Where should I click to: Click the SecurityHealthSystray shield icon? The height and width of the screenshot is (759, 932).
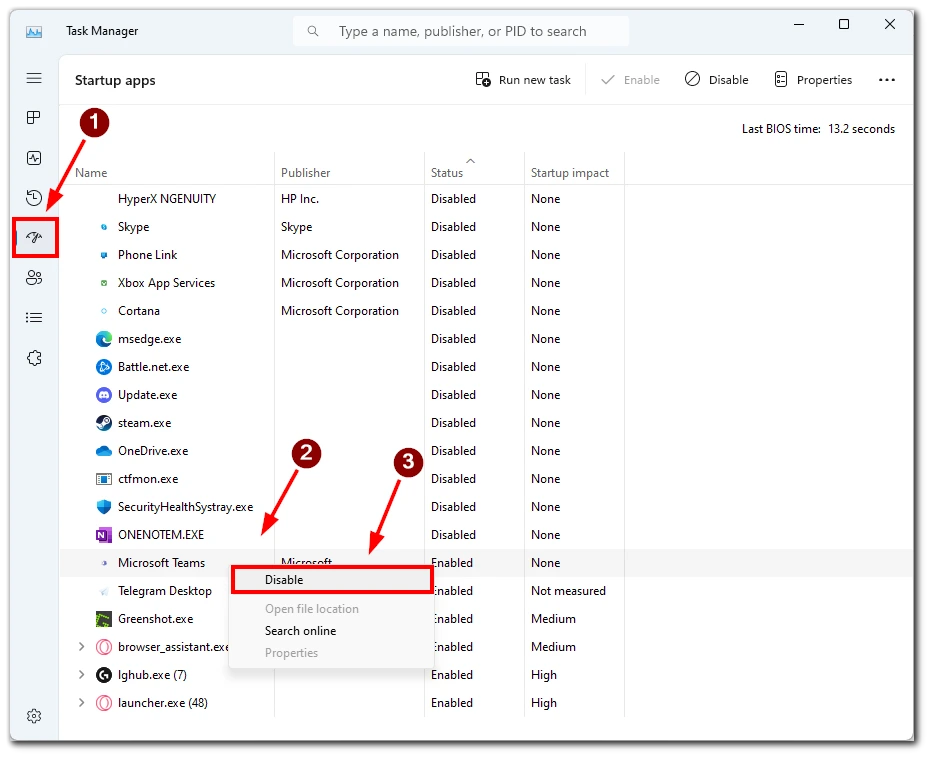(x=104, y=506)
